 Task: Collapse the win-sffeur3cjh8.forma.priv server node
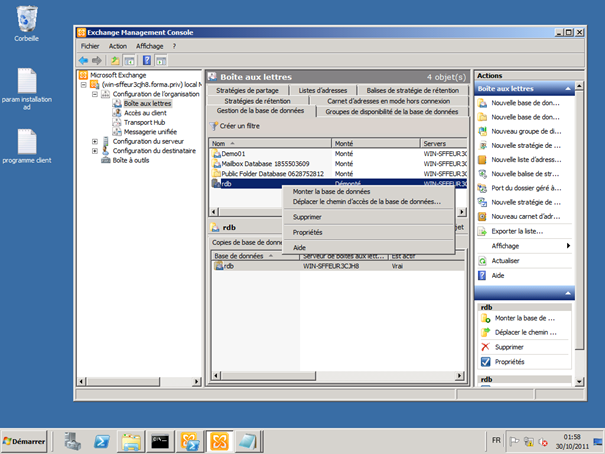tap(84, 84)
